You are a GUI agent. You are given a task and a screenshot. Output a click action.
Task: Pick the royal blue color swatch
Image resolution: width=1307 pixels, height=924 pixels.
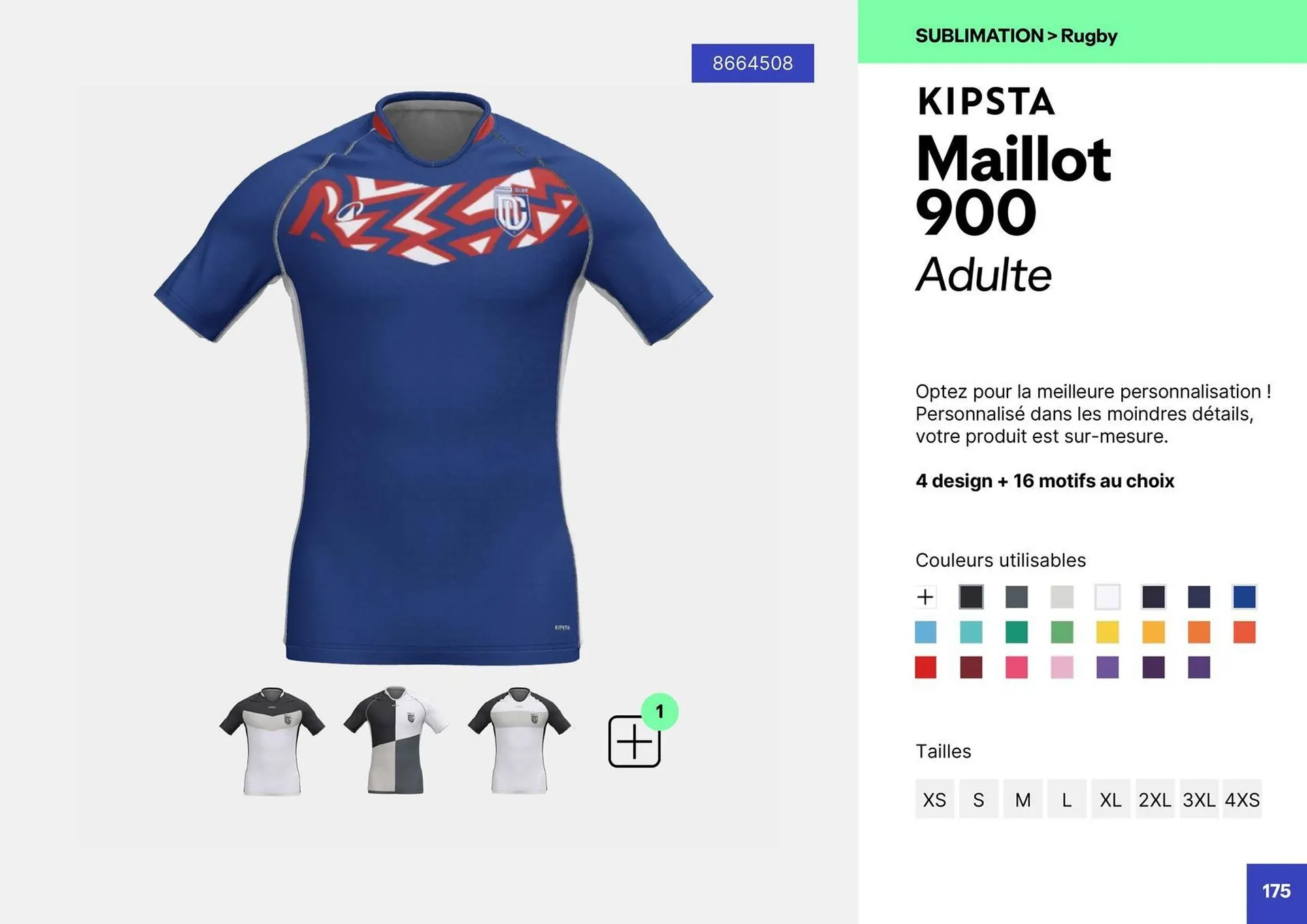click(x=1244, y=597)
